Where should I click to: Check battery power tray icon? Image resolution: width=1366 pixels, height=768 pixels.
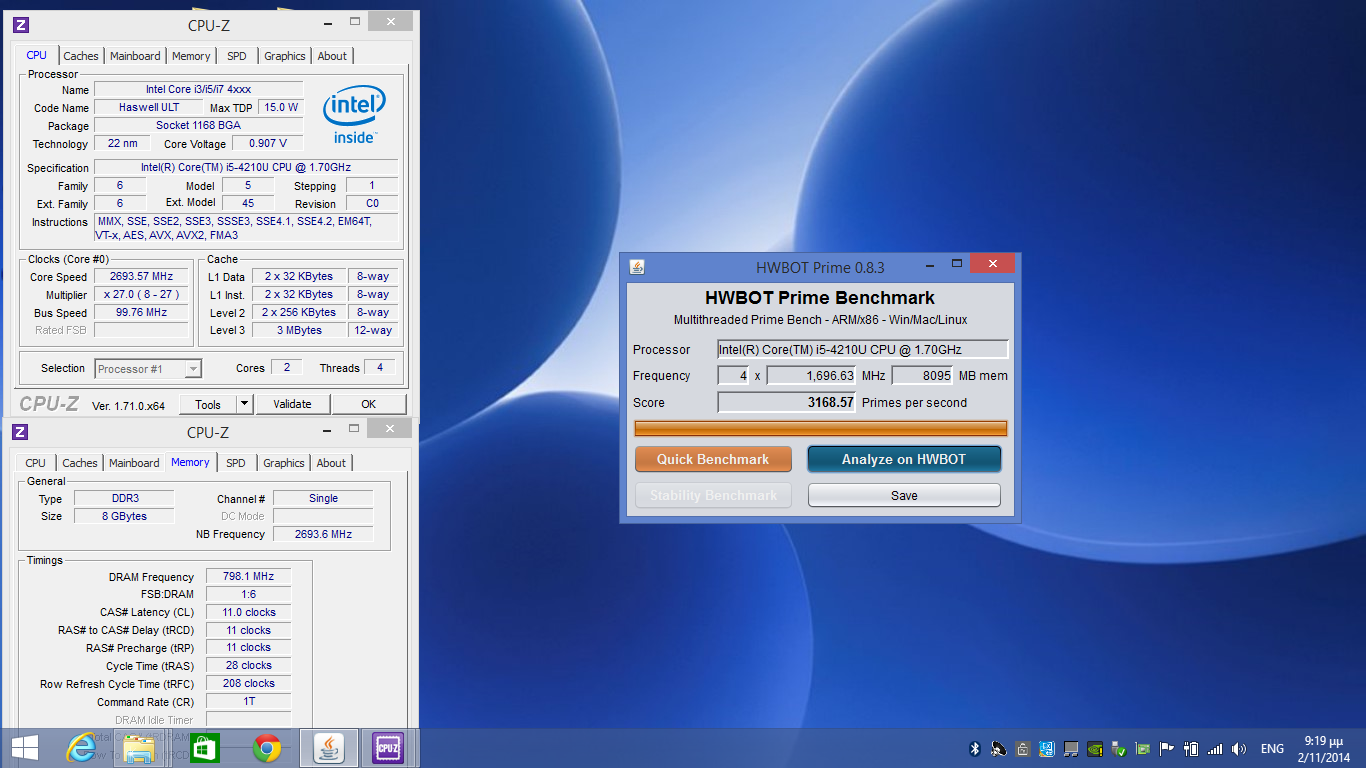click(x=1191, y=748)
